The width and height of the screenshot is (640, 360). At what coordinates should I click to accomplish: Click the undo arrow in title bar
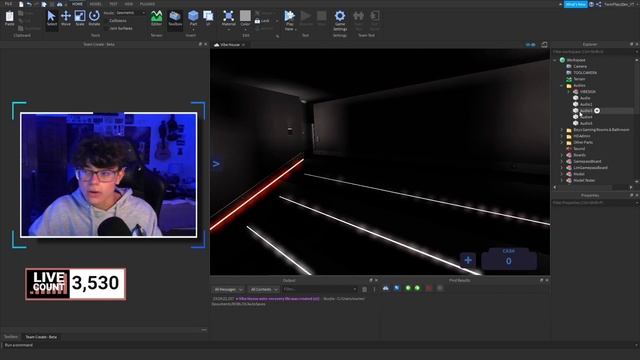tap(29, 4)
